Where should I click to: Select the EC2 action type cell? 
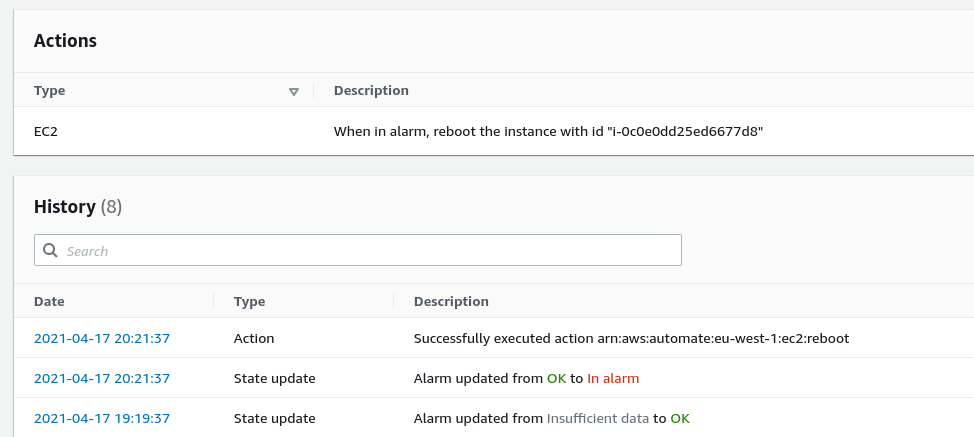click(x=46, y=131)
